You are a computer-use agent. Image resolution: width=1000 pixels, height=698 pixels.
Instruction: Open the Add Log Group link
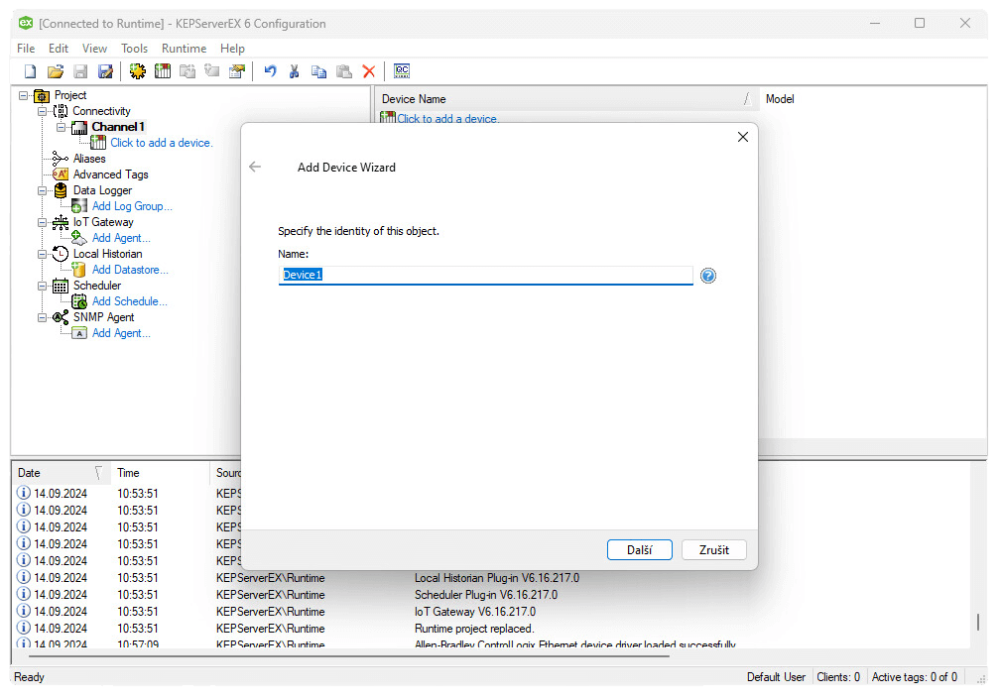point(130,206)
